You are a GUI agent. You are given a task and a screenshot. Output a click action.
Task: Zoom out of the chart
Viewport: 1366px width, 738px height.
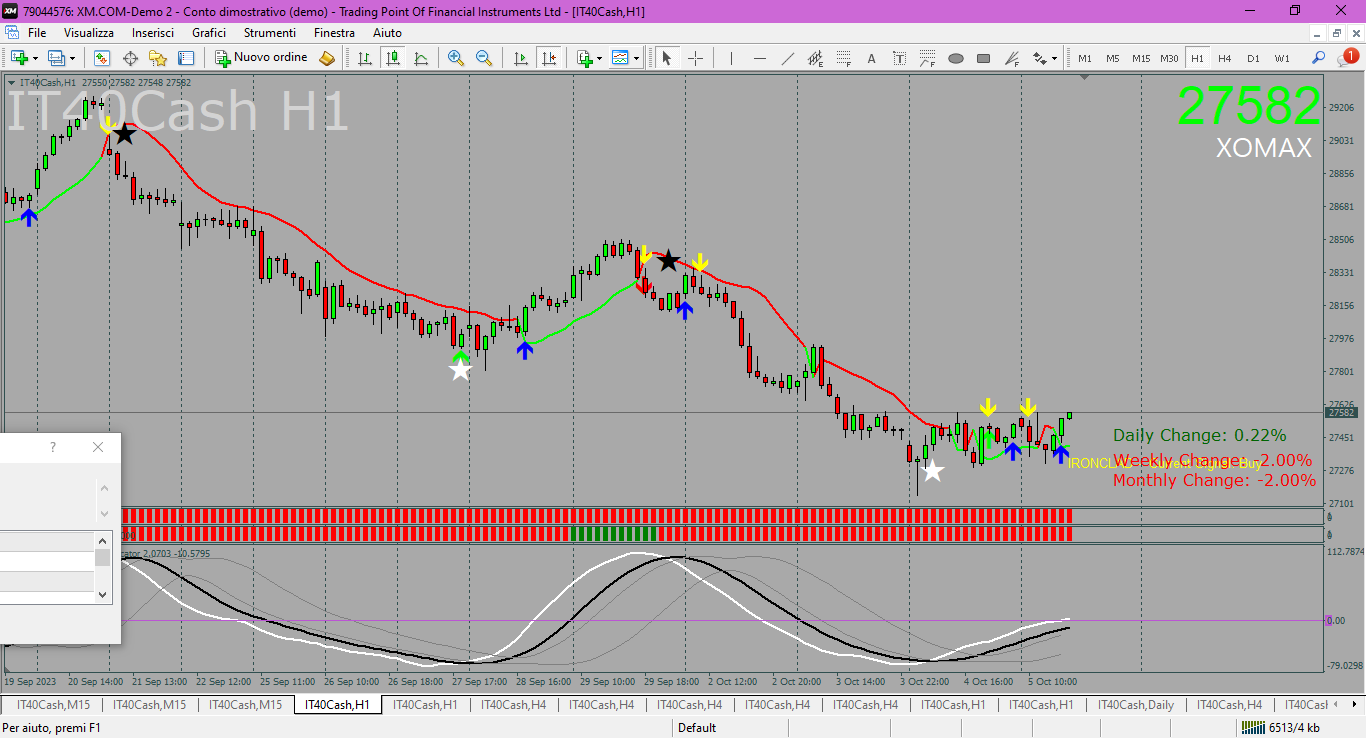pos(484,58)
